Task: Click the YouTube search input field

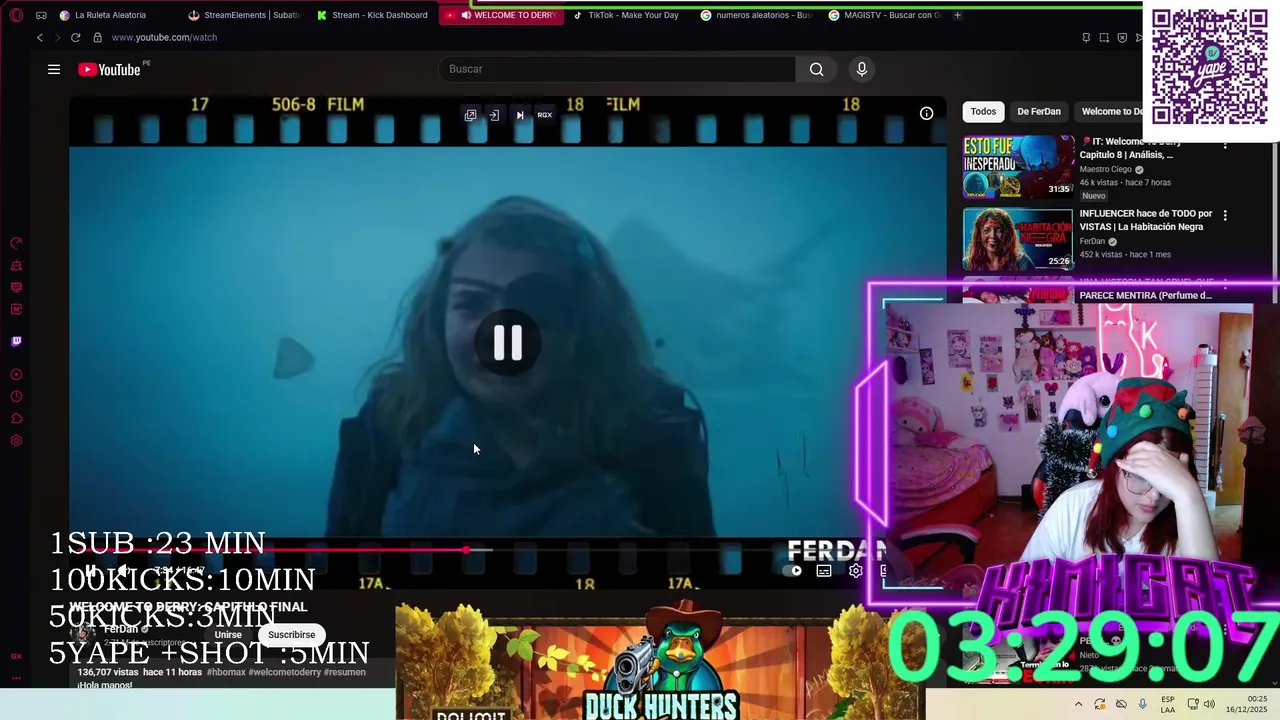Action: 617,69
